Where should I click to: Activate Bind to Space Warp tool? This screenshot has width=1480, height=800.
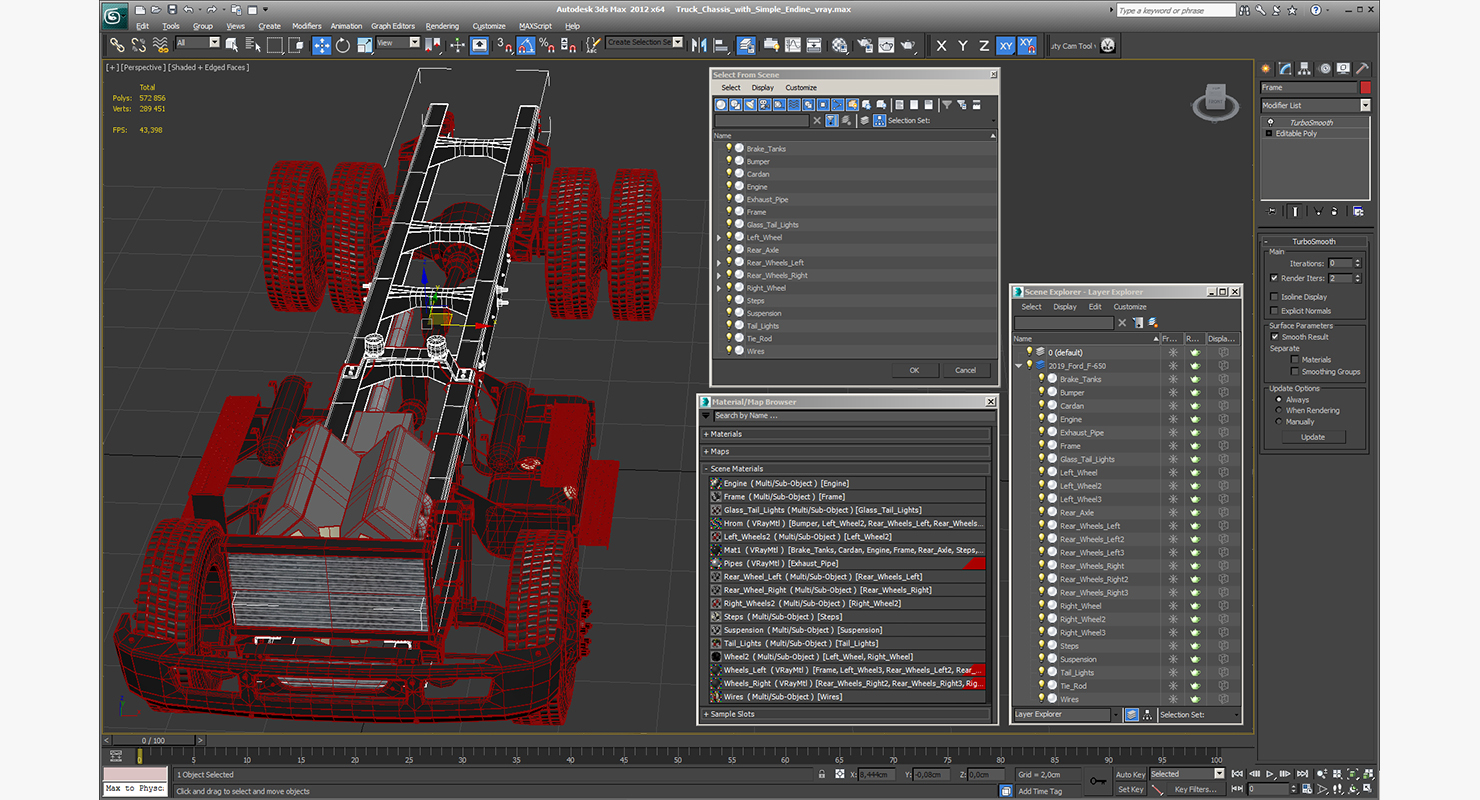[x=160, y=45]
